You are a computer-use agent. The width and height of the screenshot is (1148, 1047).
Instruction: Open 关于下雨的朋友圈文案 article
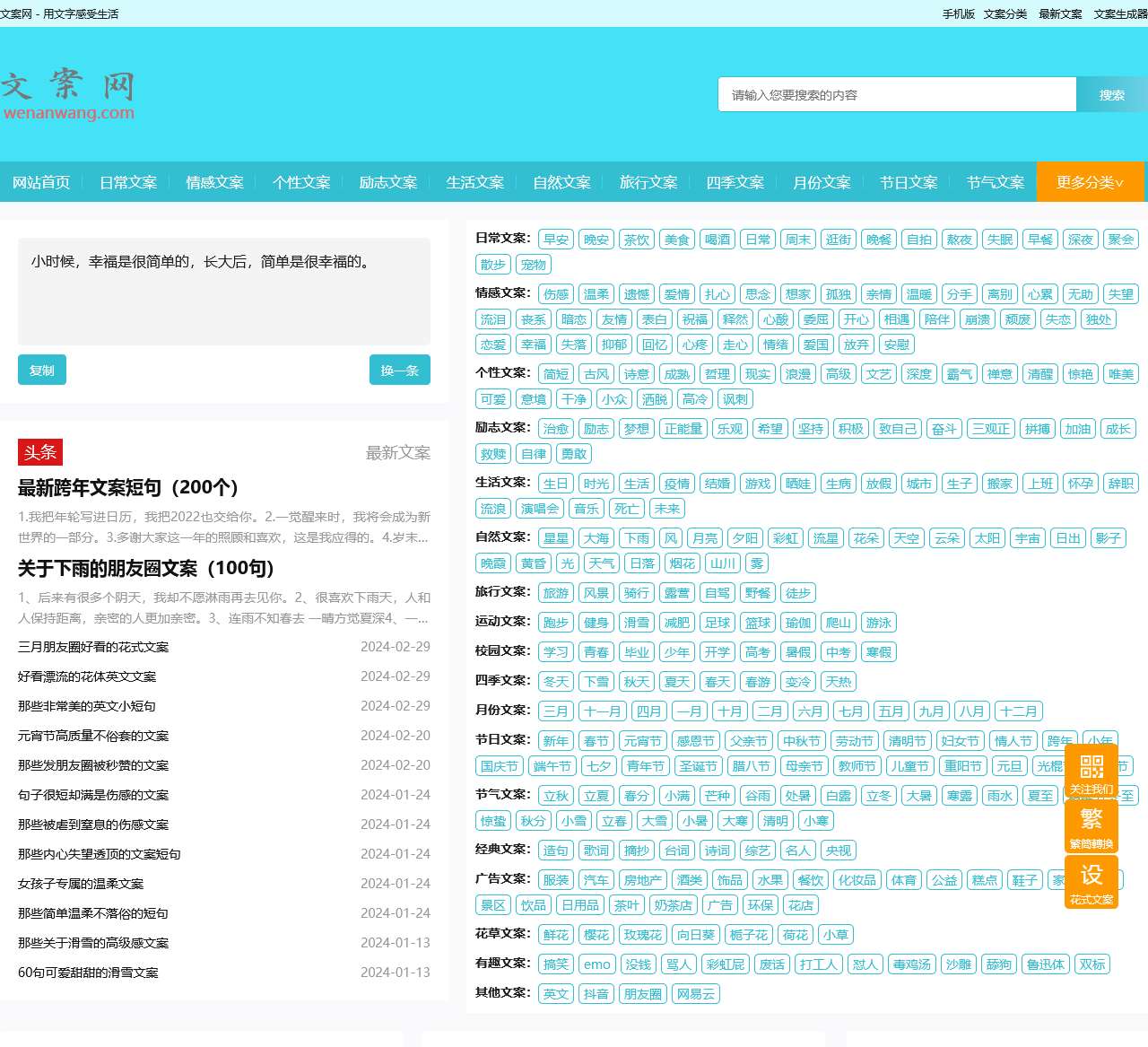click(145, 568)
